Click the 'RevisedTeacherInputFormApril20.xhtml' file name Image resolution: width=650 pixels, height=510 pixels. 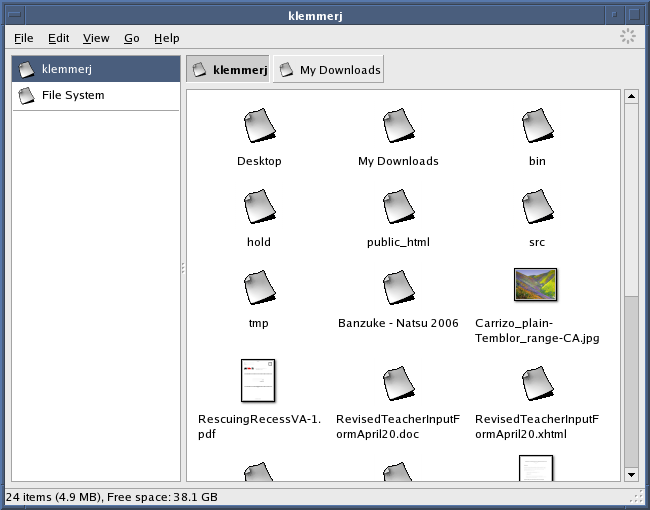click(537, 426)
